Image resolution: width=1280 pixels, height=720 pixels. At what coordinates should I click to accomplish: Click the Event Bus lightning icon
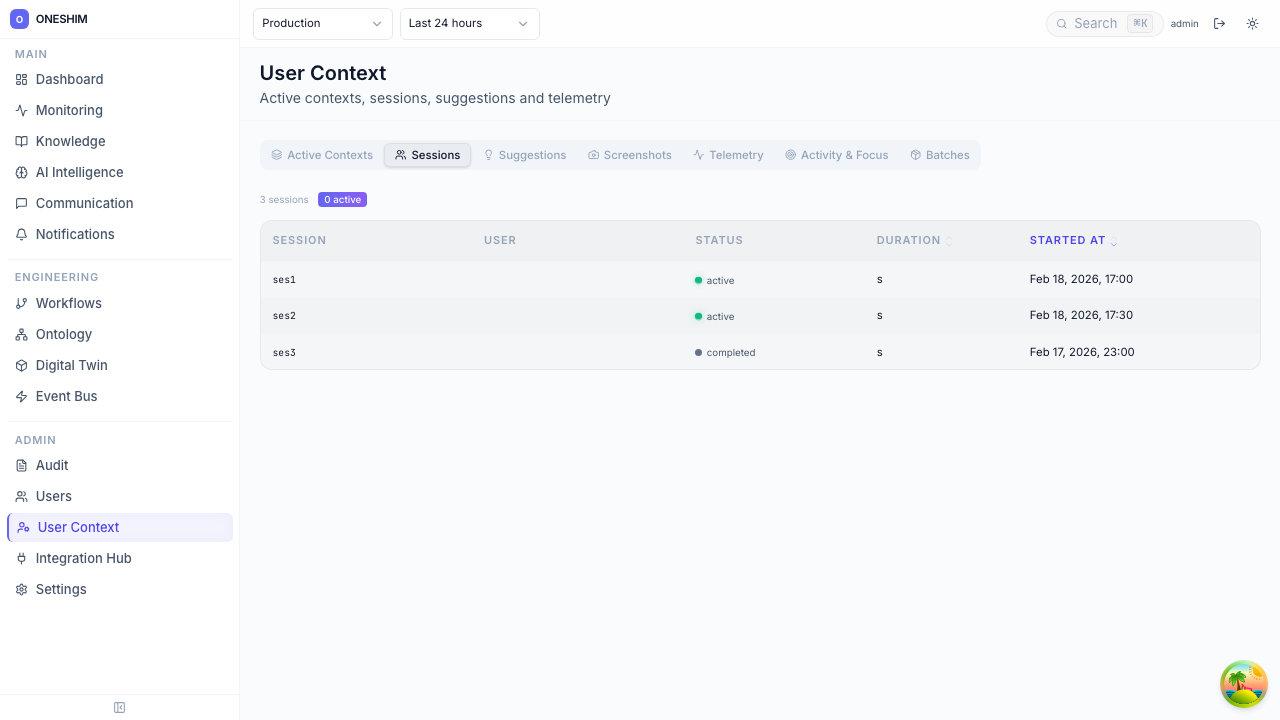coord(21,396)
